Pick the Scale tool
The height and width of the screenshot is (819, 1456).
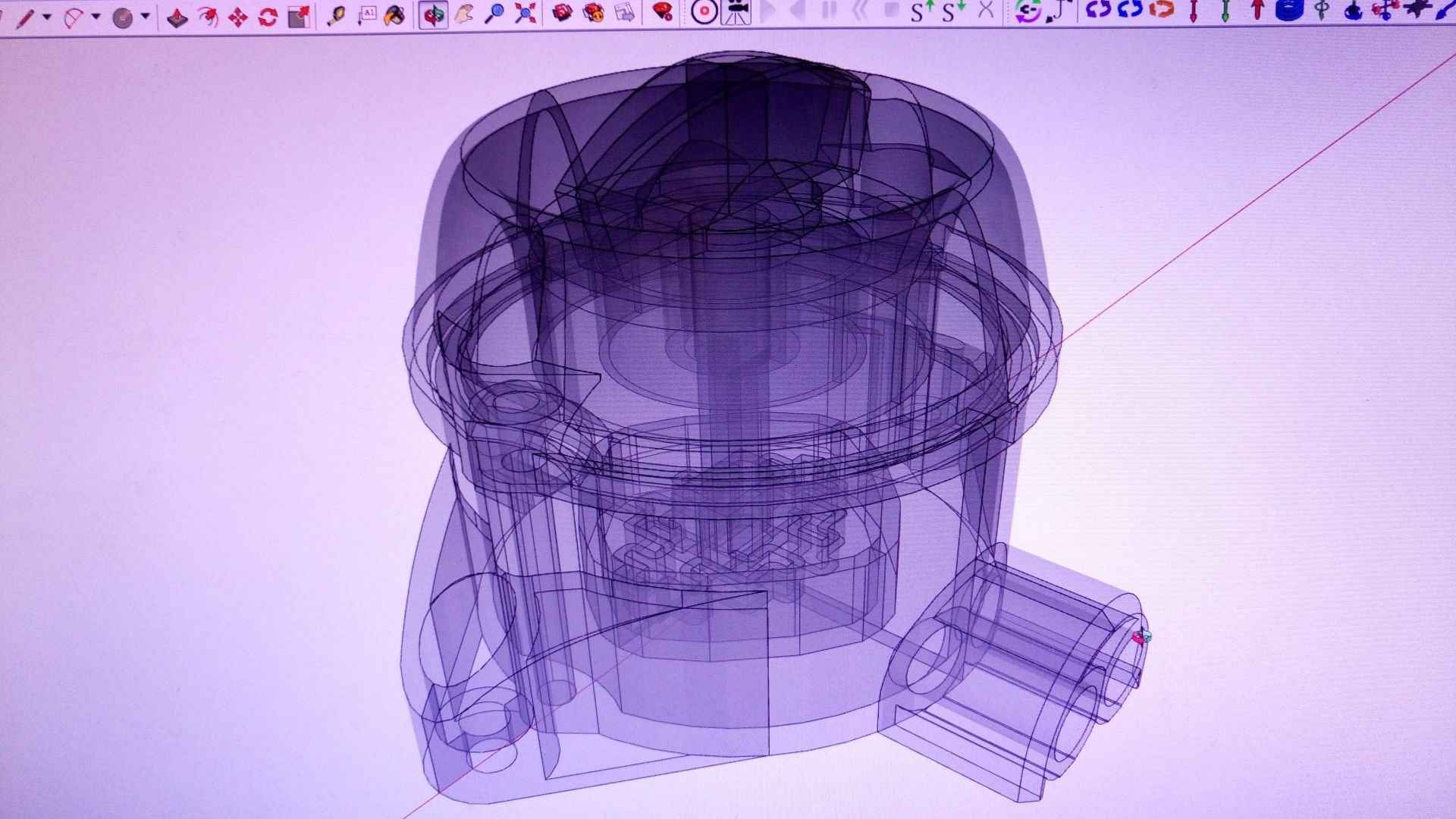click(x=299, y=17)
